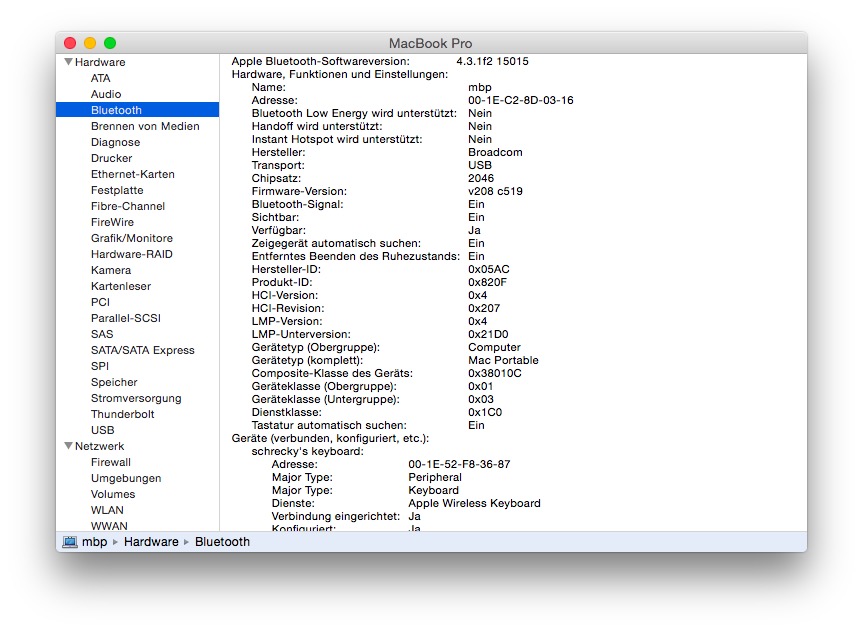Click the MacBook Pro window title
The image size is (863, 632).
(430, 43)
